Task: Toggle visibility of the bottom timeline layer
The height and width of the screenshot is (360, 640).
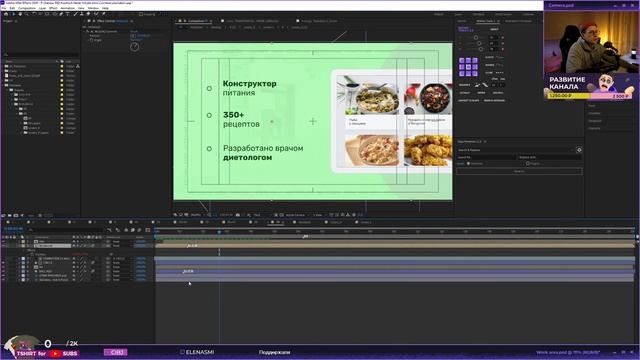Action: (4, 280)
